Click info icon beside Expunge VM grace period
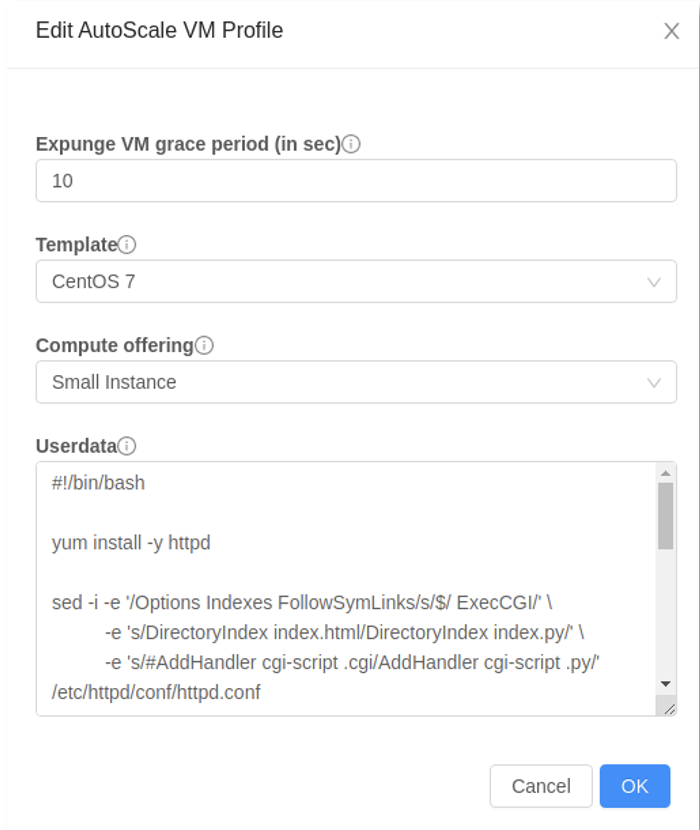The height and width of the screenshot is (830, 700). [x=351, y=144]
